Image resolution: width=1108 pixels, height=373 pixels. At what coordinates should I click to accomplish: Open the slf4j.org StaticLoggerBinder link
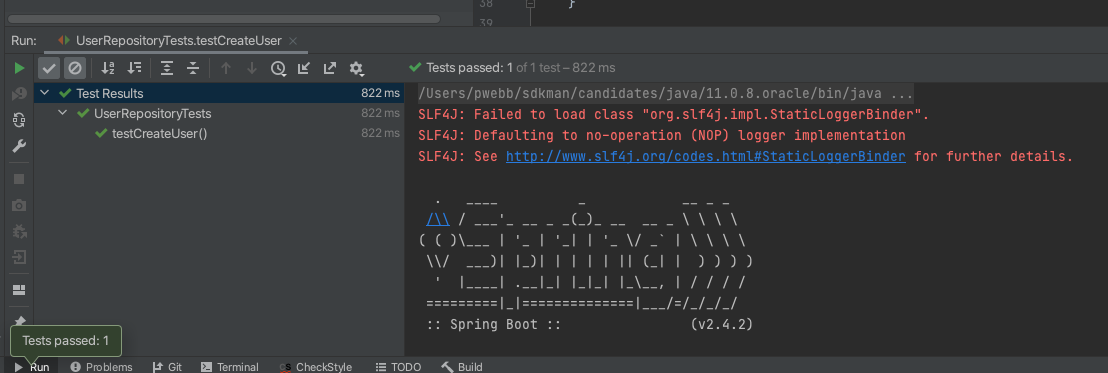point(706,156)
